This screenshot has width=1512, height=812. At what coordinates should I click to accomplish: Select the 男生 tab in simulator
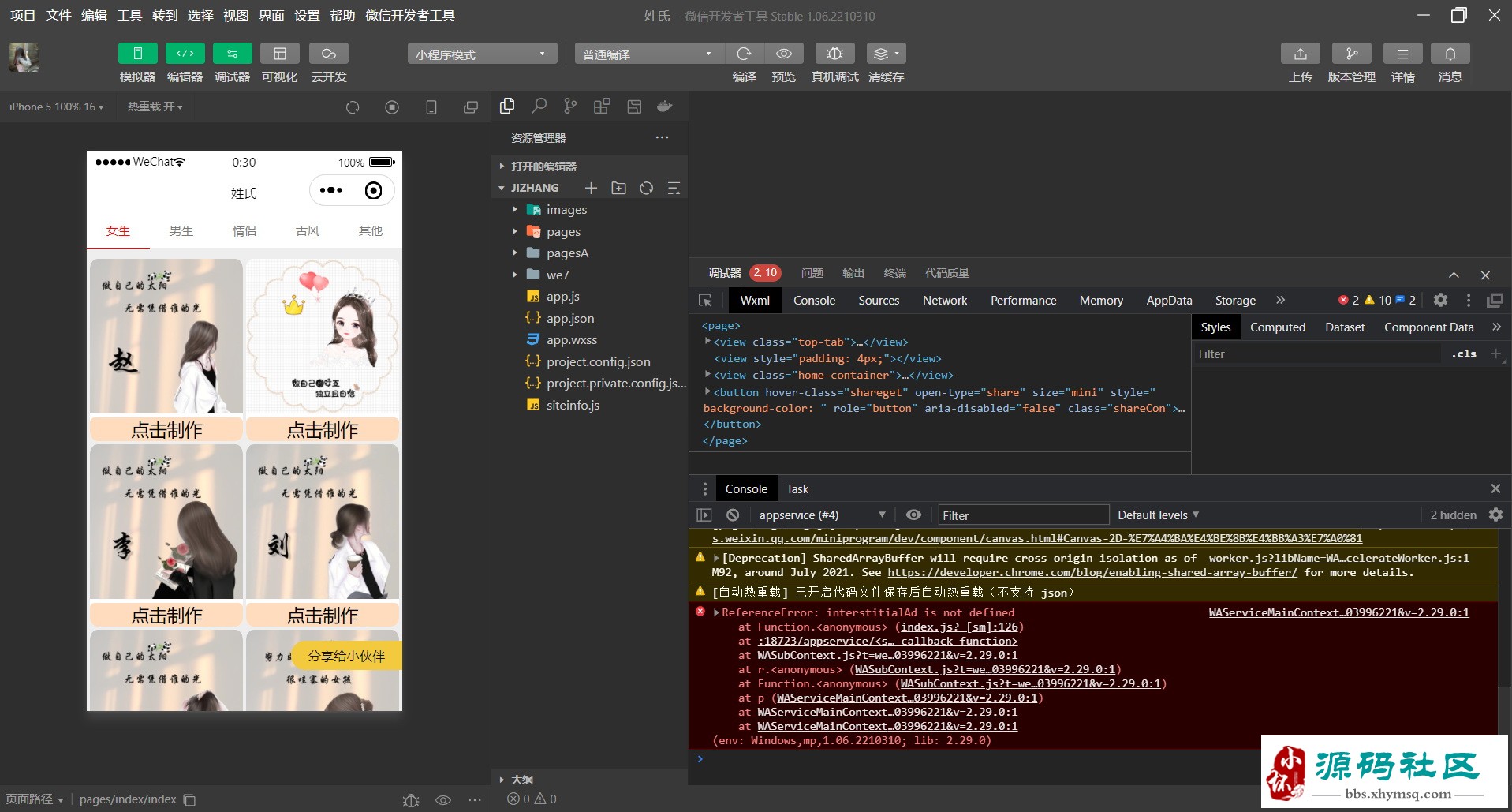[181, 231]
